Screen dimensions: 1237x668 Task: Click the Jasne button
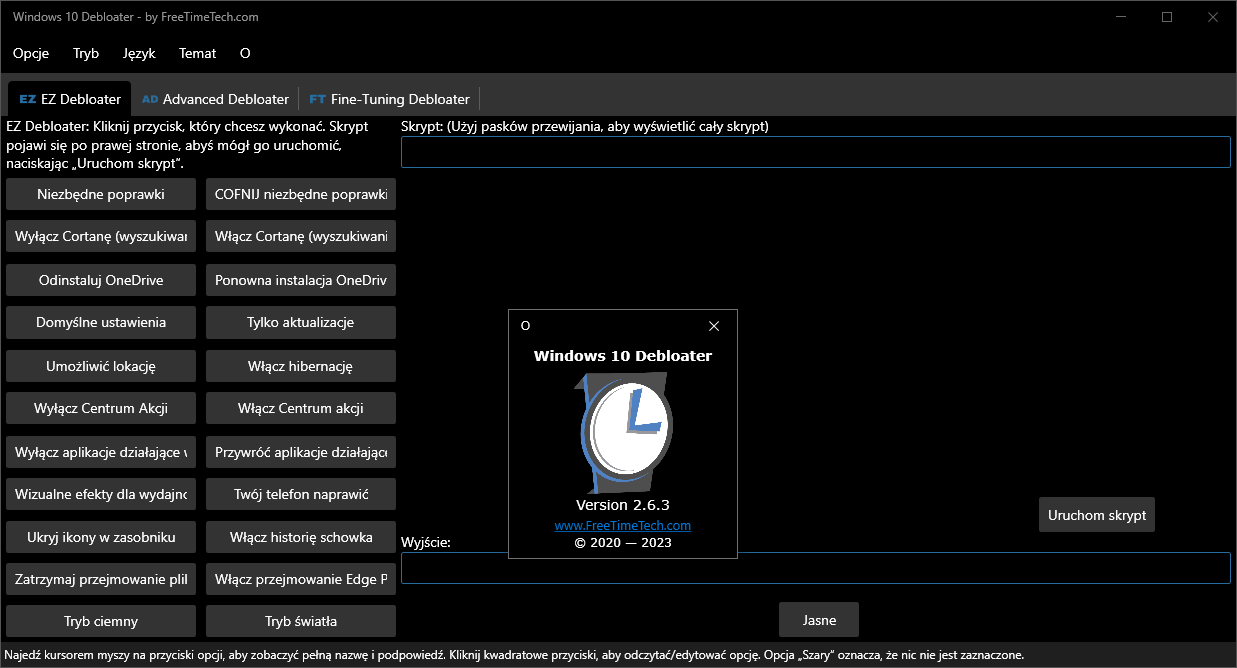click(819, 620)
